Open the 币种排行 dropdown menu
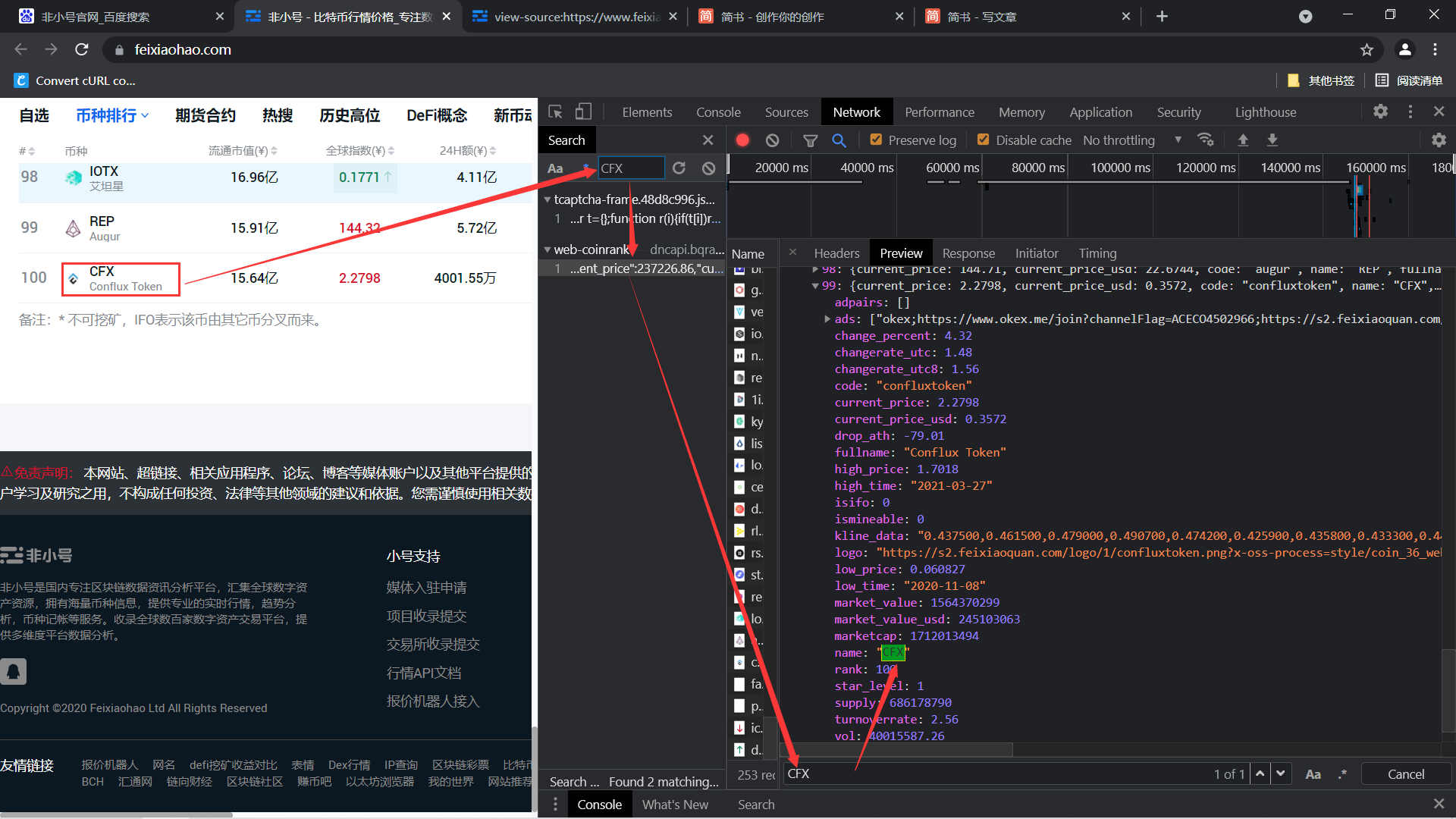The image size is (1456, 819). (x=112, y=115)
